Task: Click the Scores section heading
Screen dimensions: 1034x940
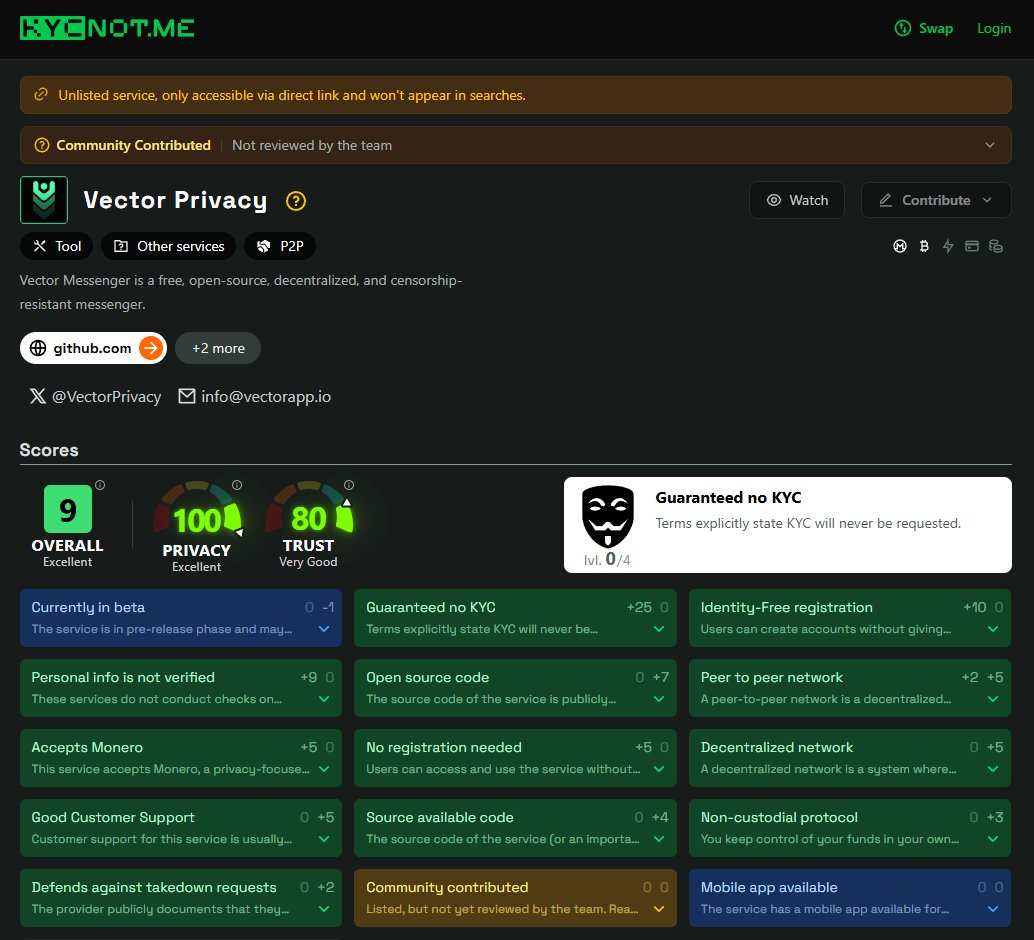Action: pos(49,450)
